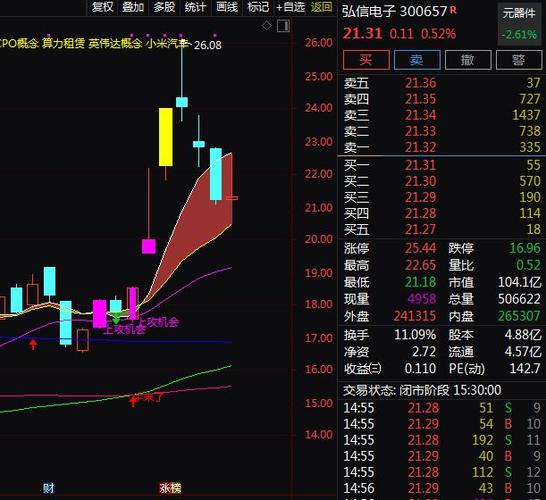Click the 26.08 high price label
546x500 pixels.
[208, 45]
